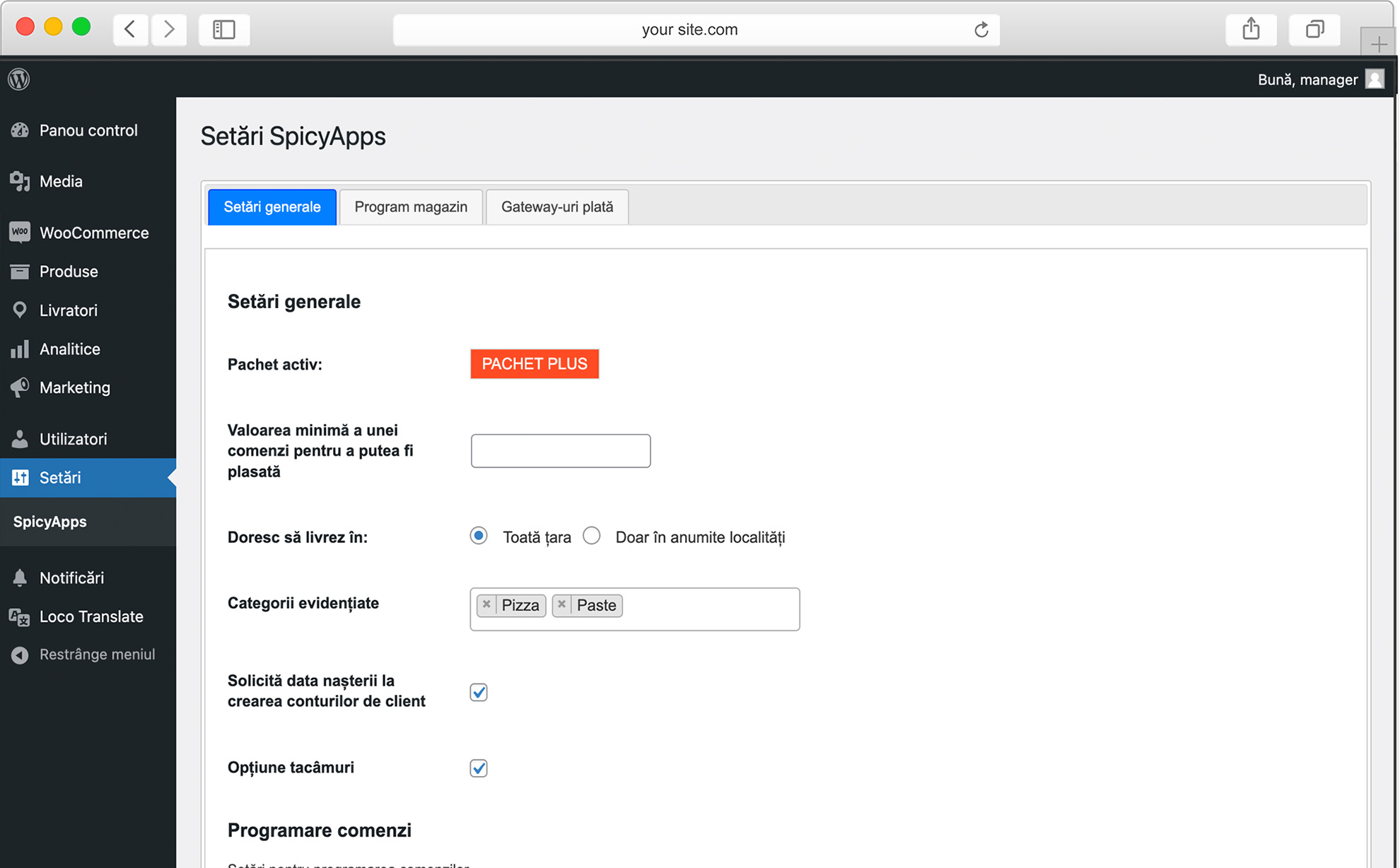The image size is (1400, 868).
Task: Switch to Setări generale tab
Action: tap(272, 207)
